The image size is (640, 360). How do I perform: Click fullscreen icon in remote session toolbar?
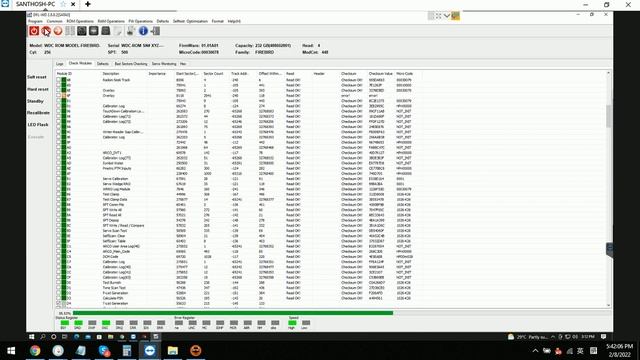click(438, 16)
